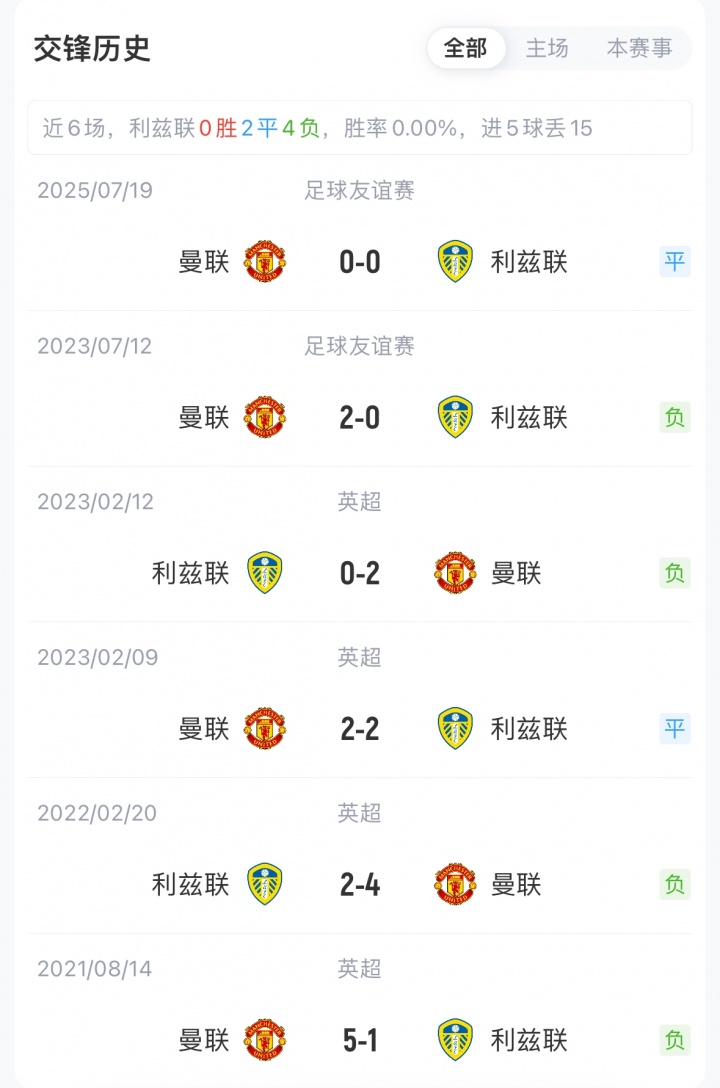The image size is (720, 1088).
Task: Click Leeds United crest in 2021/08/14 match
Action: 455,1041
